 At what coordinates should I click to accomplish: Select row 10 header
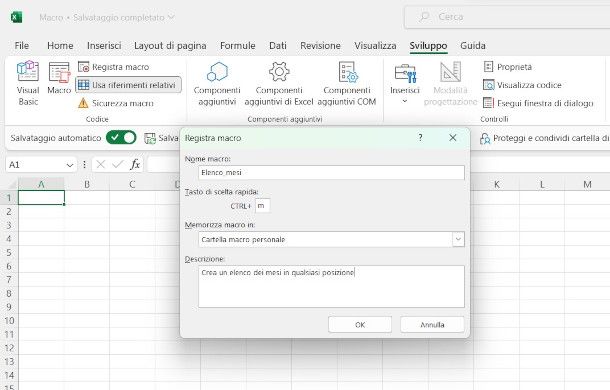pos(9,320)
